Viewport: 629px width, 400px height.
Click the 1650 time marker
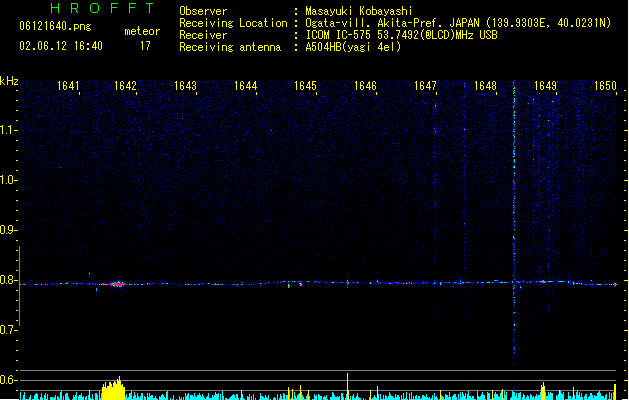pyautogui.click(x=605, y=86)
